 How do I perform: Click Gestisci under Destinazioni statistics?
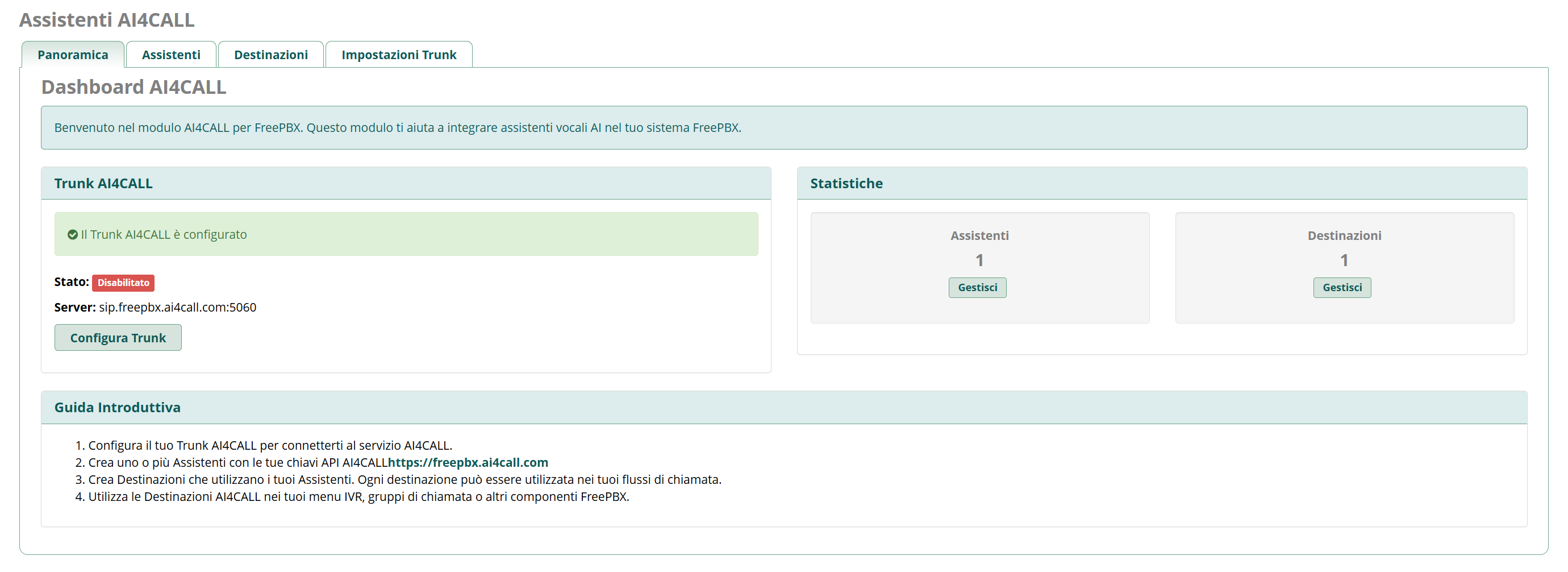[x=1342, y=288]
